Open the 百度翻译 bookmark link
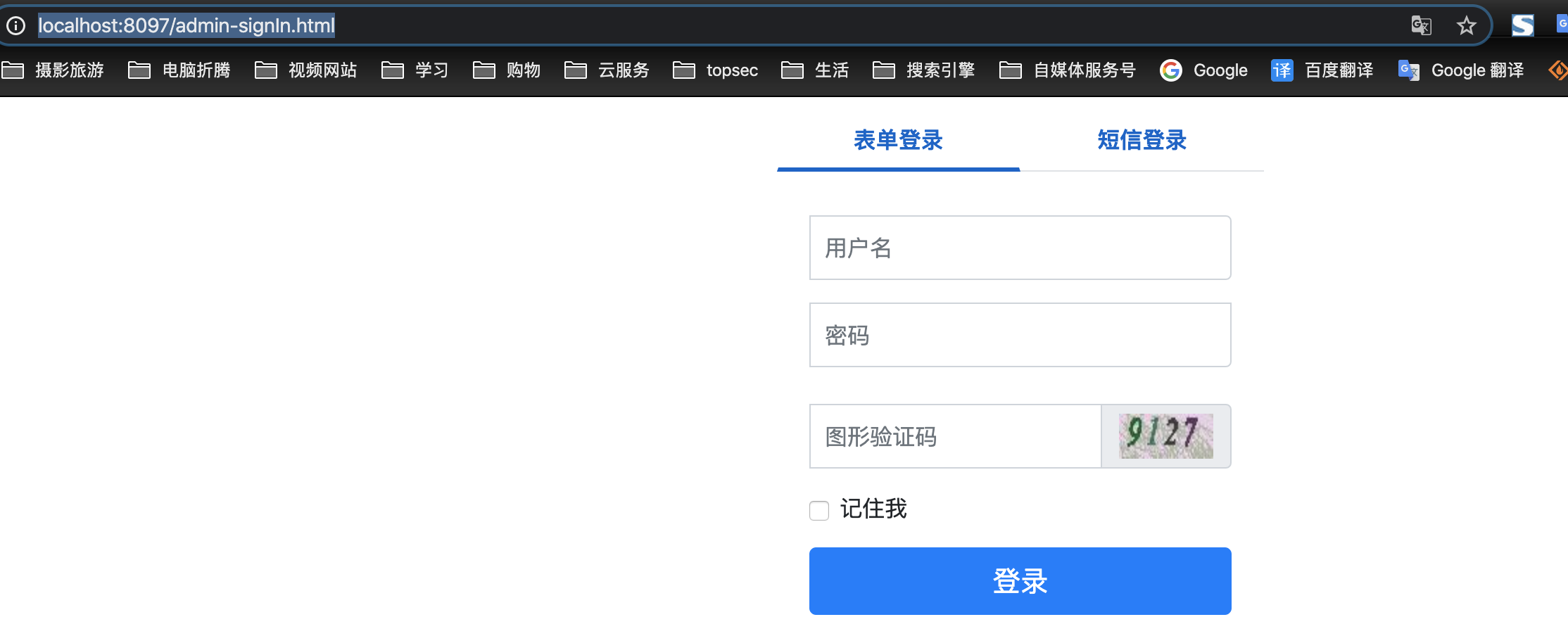 1338,70
